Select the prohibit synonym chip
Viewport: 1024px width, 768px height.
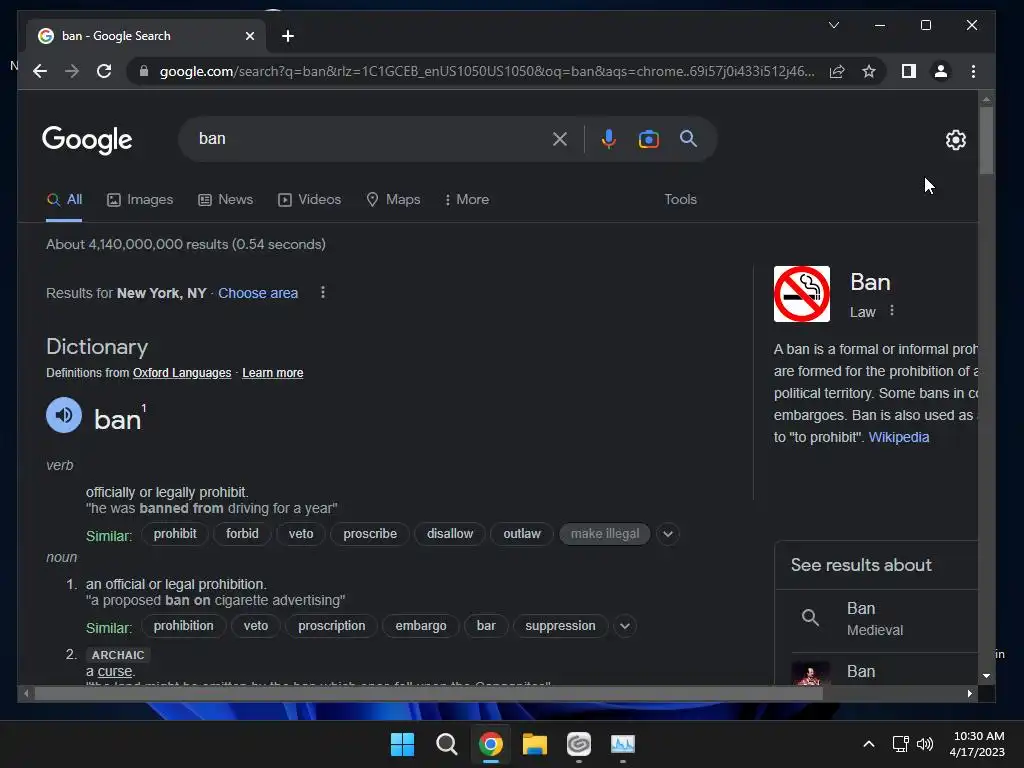[x=175, y=534]
